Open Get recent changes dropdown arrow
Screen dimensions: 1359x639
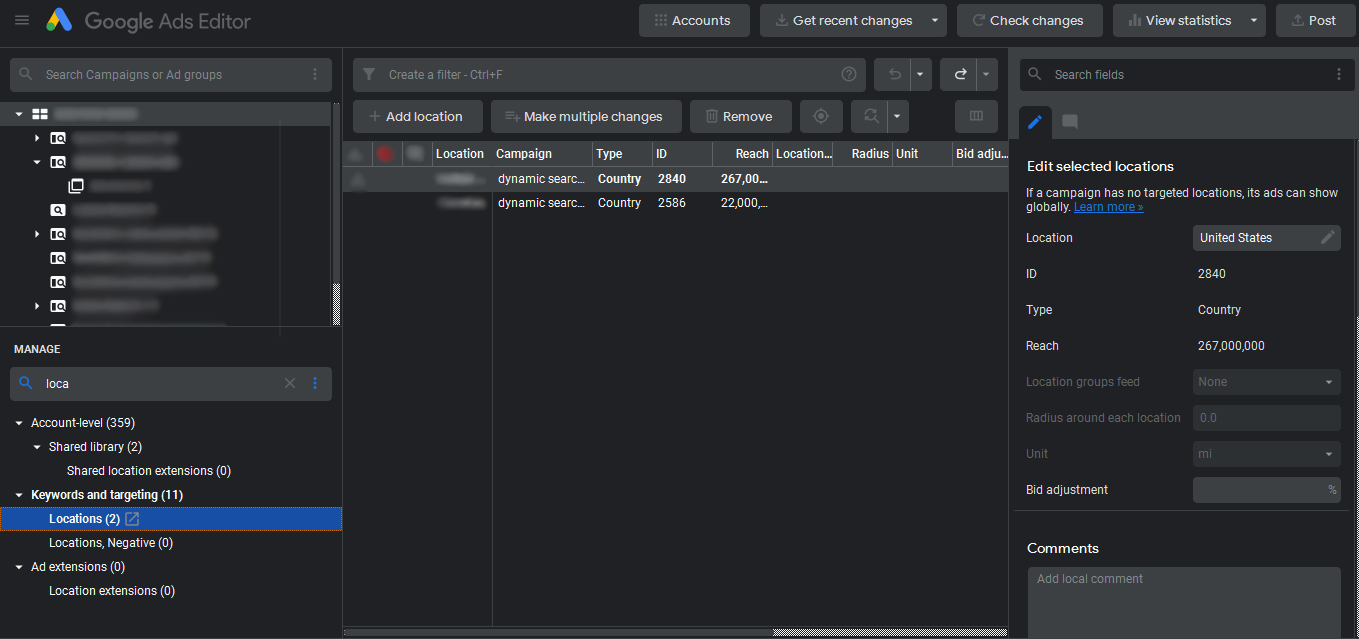tap(934, 20)
